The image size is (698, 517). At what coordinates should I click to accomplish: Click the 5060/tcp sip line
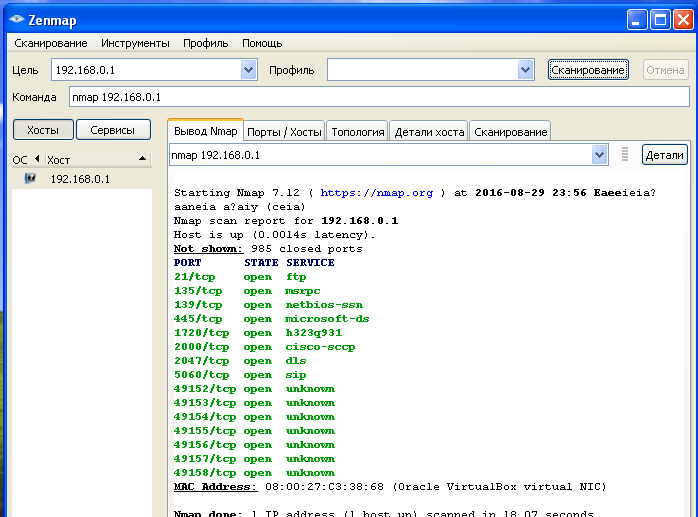[240, 375]
